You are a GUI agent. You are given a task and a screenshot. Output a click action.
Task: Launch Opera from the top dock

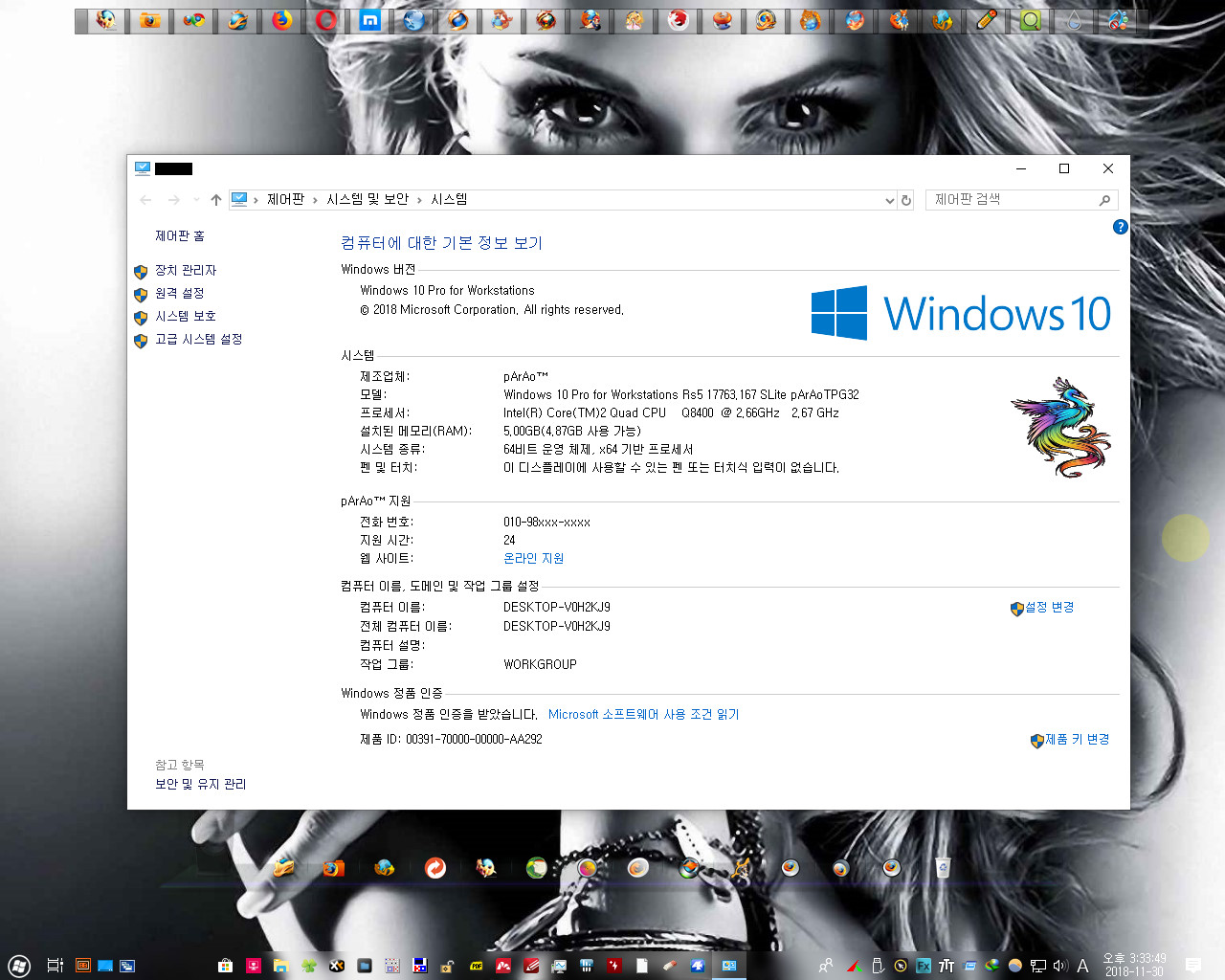click(326, 20)
